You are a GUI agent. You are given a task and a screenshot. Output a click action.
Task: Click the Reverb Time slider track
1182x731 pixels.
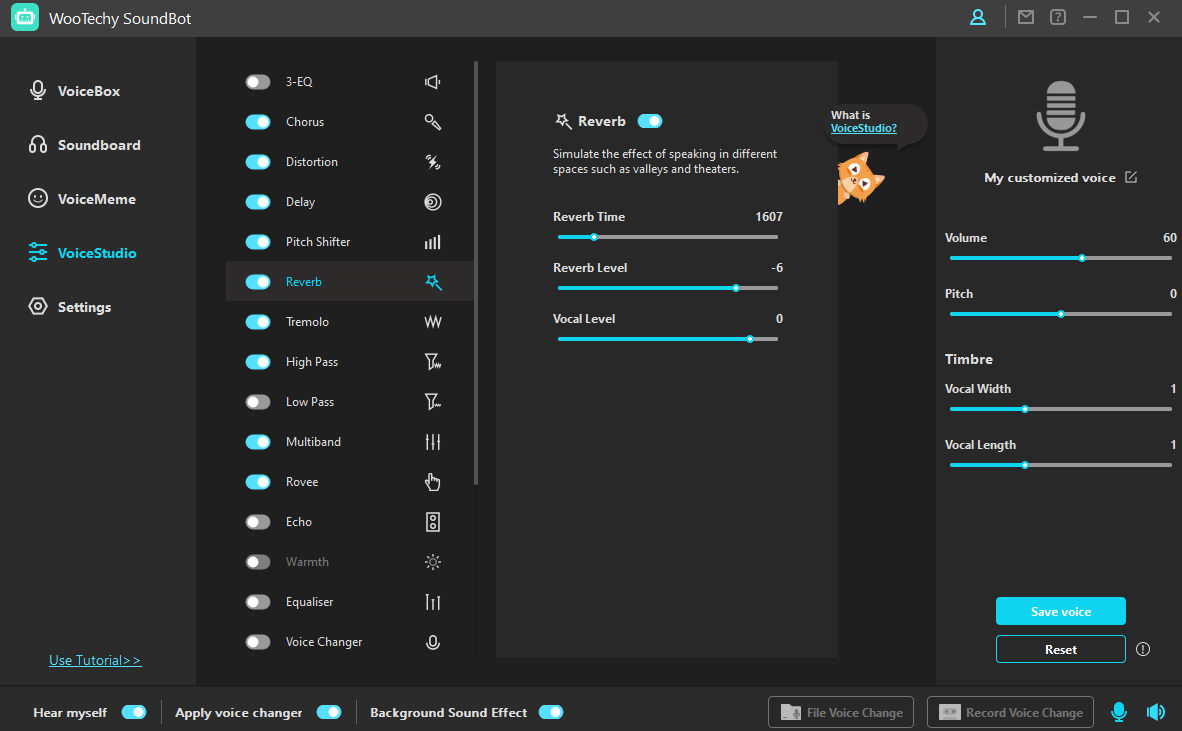click(x=667, y=237)
